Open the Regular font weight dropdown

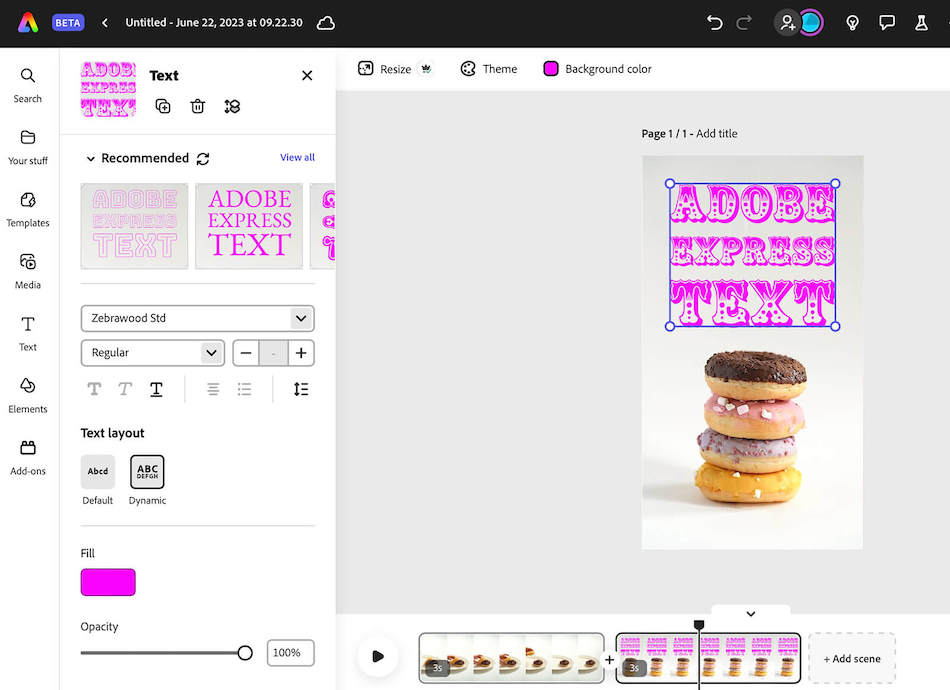pyautogui.click(x=152, y=353)
